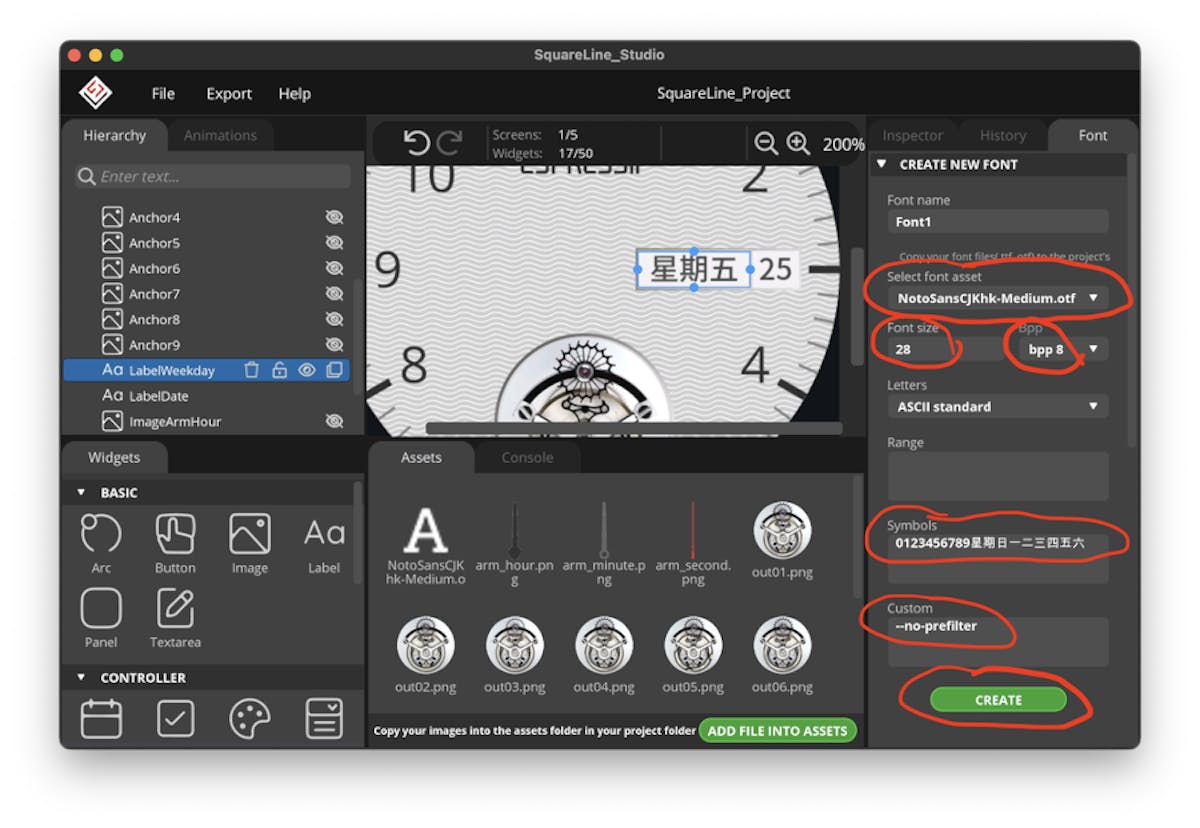Hide LabelWeekday with its eye icon
Screen dimensions: 1200x828
(307, 370)
